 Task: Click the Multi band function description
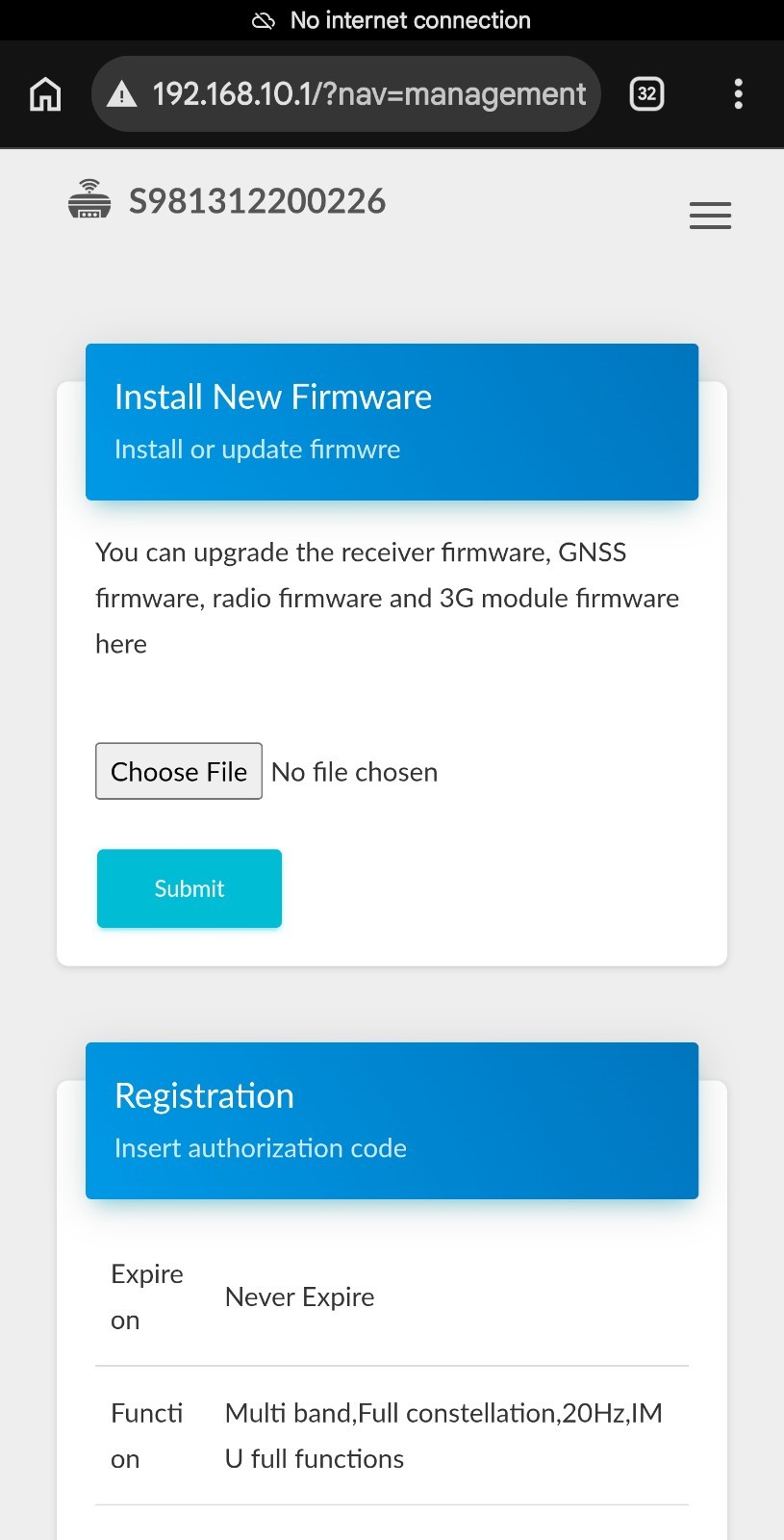443,1435
